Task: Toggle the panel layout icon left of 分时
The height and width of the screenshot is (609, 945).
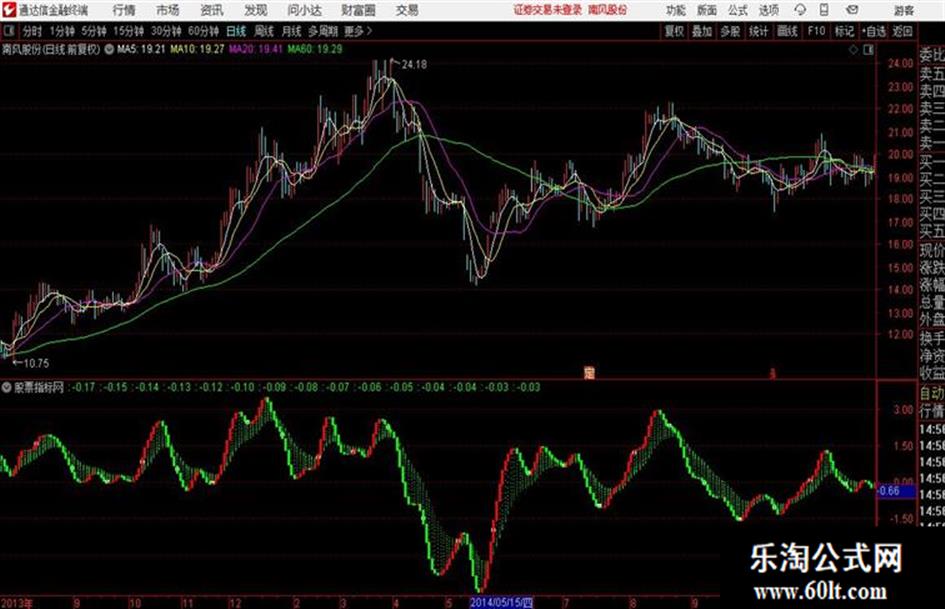Action: [x=8, y=31]
